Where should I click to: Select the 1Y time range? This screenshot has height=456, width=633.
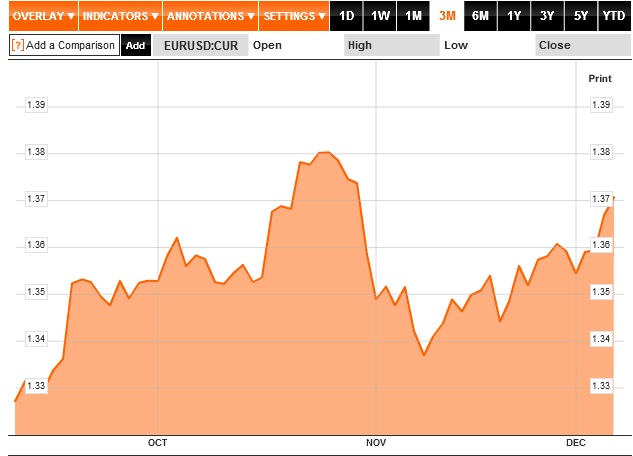(x=514, y=16)
